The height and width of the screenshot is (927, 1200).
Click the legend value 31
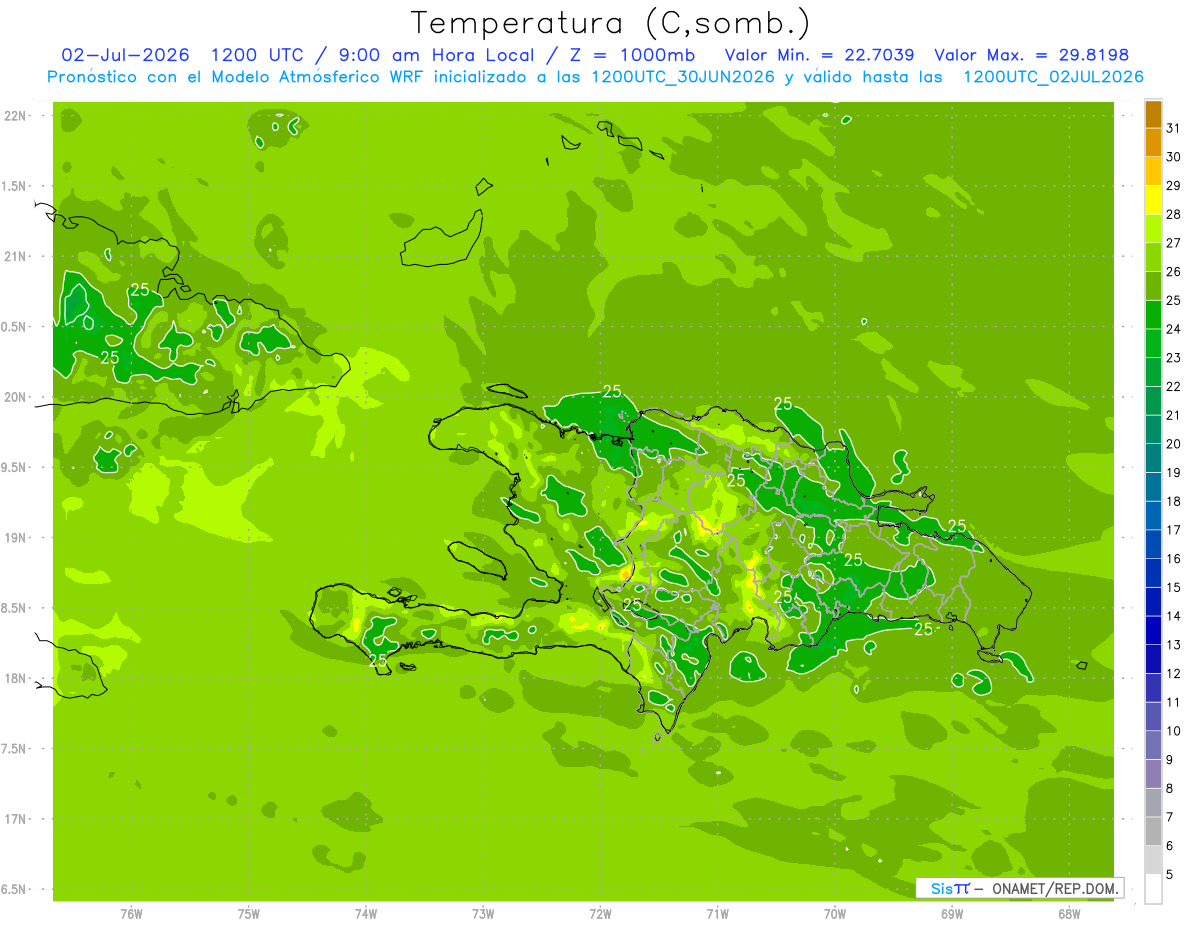[x=1173, y=128]
